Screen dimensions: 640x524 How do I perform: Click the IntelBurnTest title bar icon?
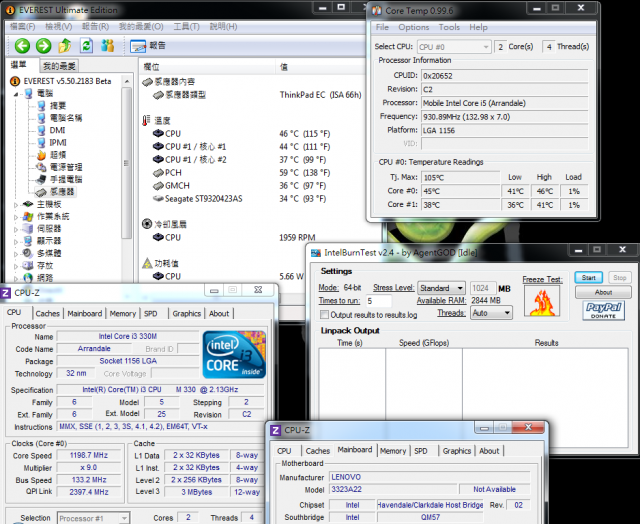(316, 253)
